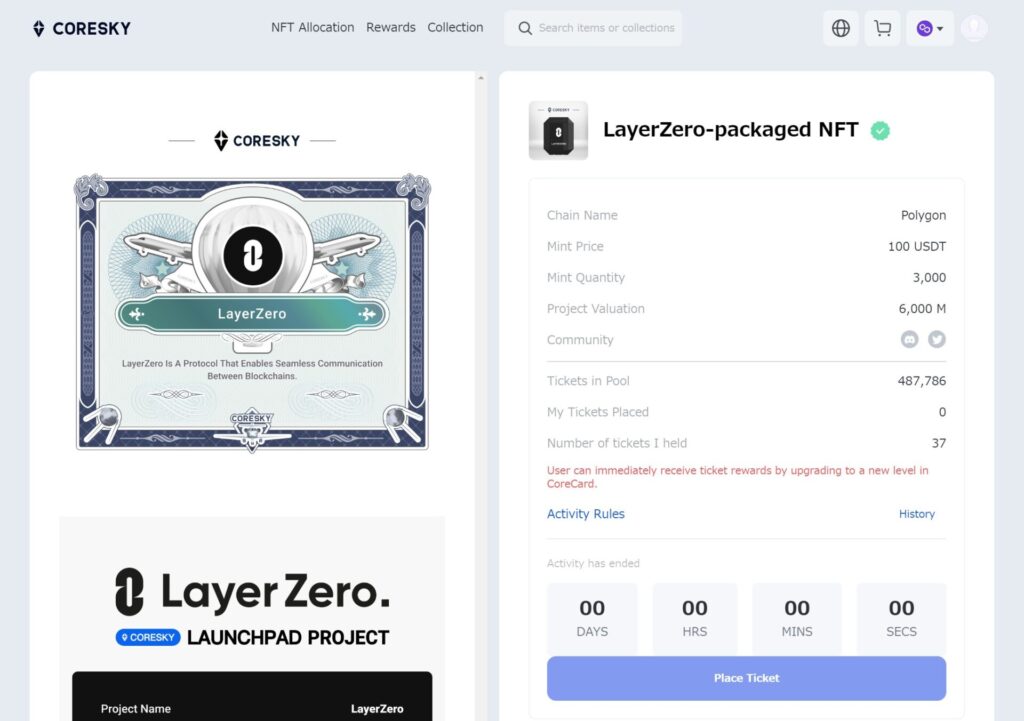Click the Tickets in Pool value 487,786

[x=921, y=381]
